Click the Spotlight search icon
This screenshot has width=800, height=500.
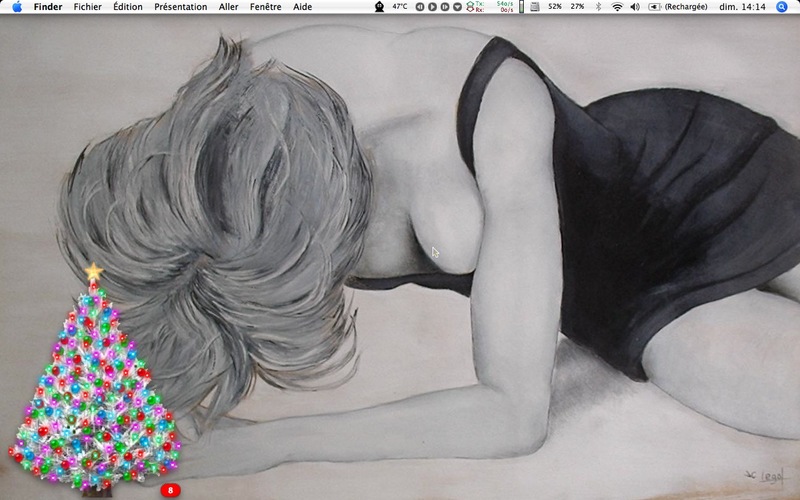782,7
